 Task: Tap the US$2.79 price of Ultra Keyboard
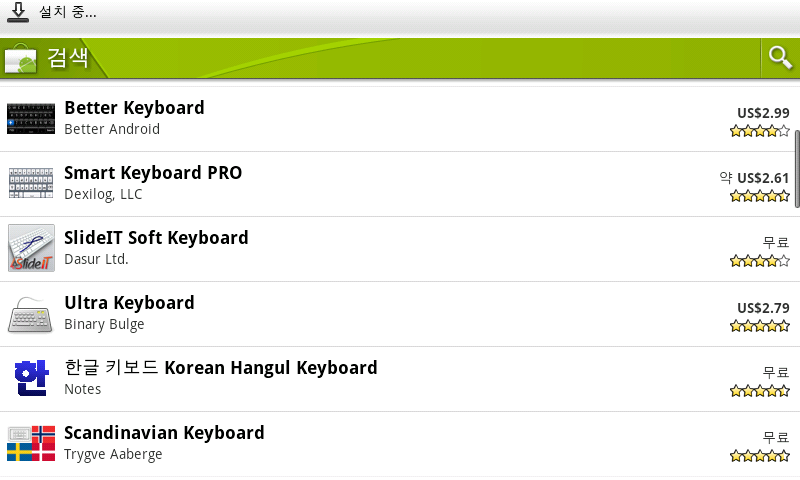(x=763, y=308)
